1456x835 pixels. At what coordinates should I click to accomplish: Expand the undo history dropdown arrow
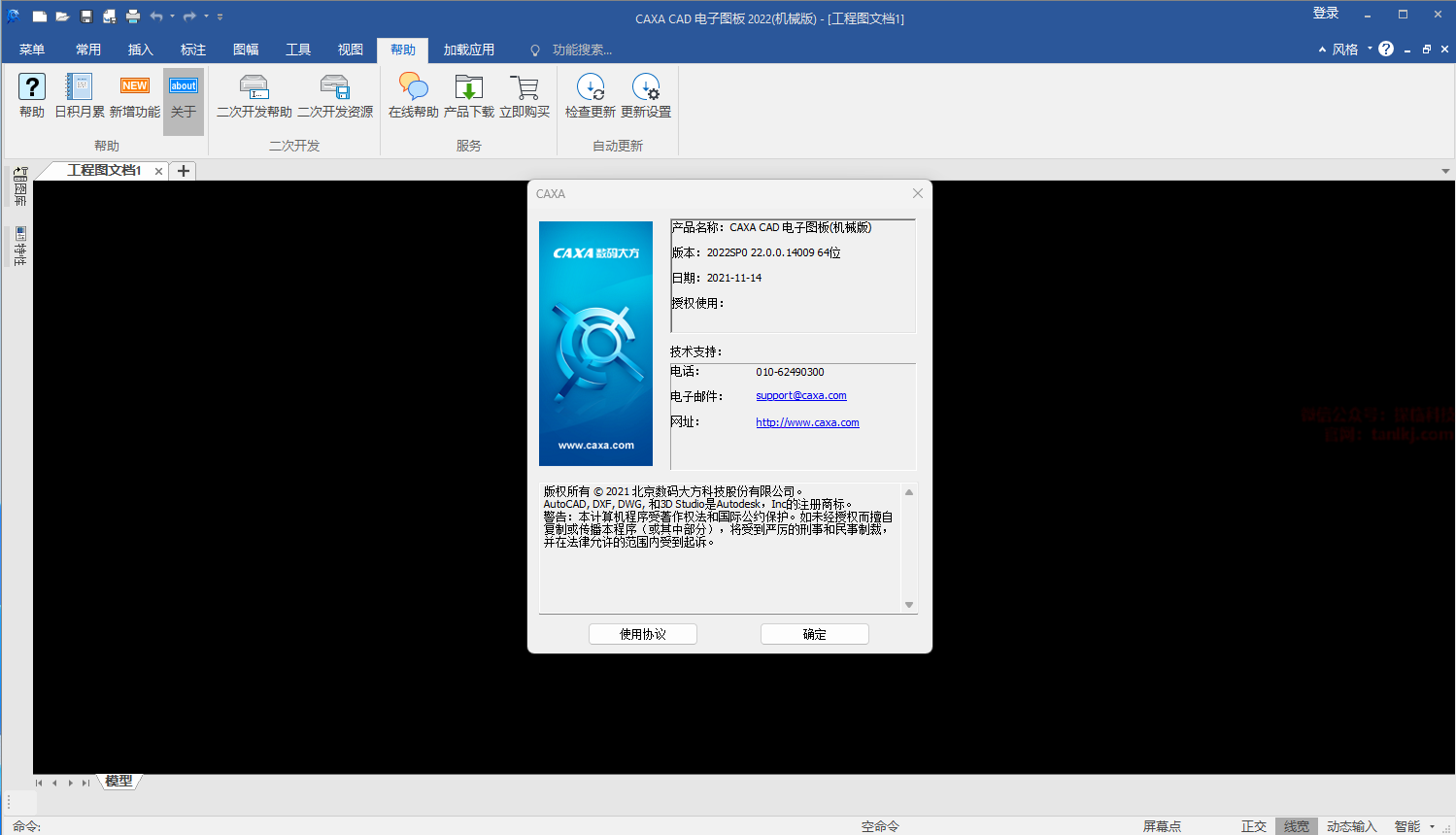[173, 17]
